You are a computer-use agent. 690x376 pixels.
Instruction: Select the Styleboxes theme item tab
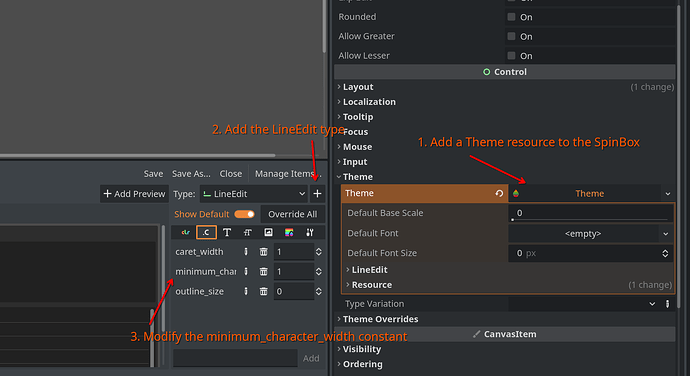tap(289, 232)
